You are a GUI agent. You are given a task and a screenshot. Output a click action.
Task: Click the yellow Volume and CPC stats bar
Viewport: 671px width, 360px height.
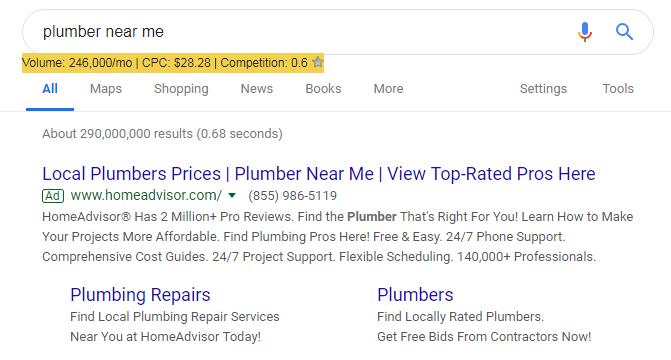click(x=173, y=63)
